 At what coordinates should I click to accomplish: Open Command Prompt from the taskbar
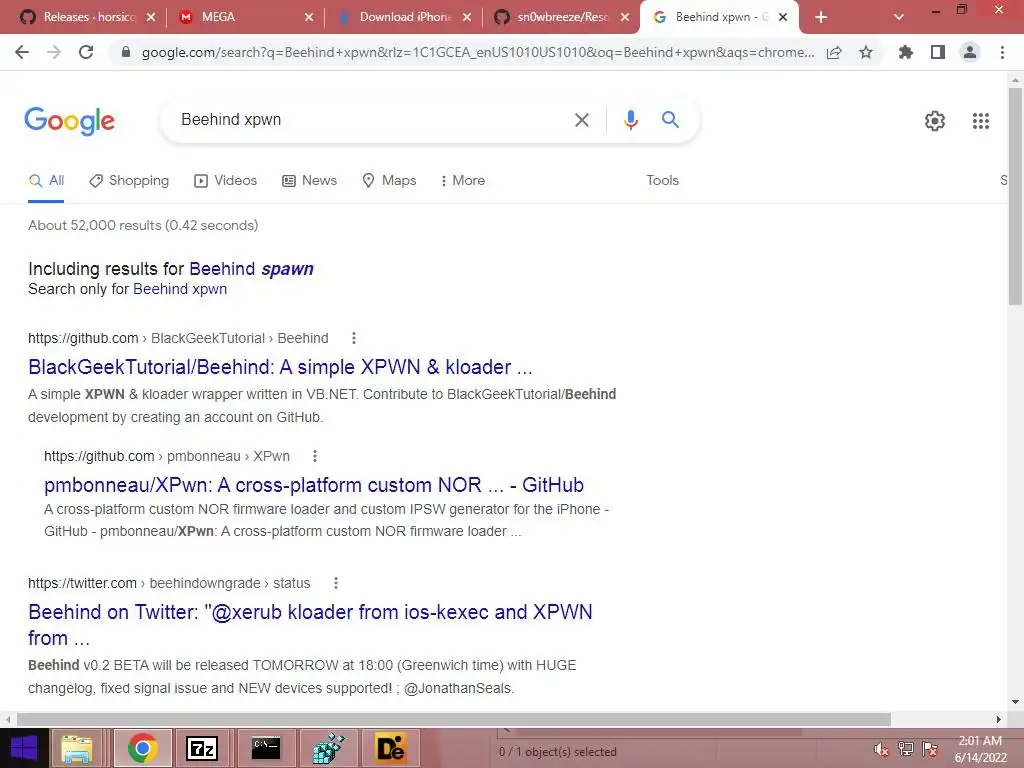point(266,748)
